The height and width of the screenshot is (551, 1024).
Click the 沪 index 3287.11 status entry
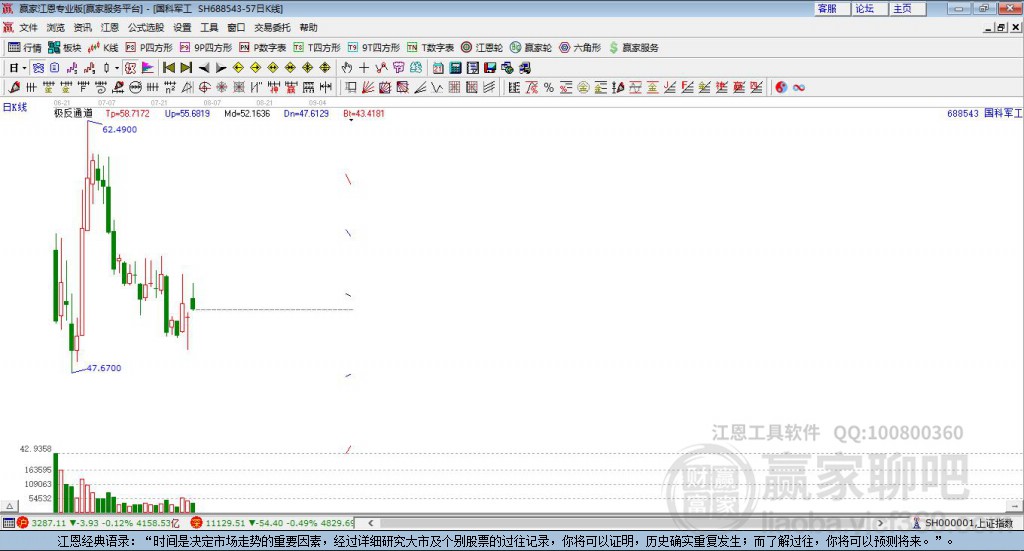[99, 523]
